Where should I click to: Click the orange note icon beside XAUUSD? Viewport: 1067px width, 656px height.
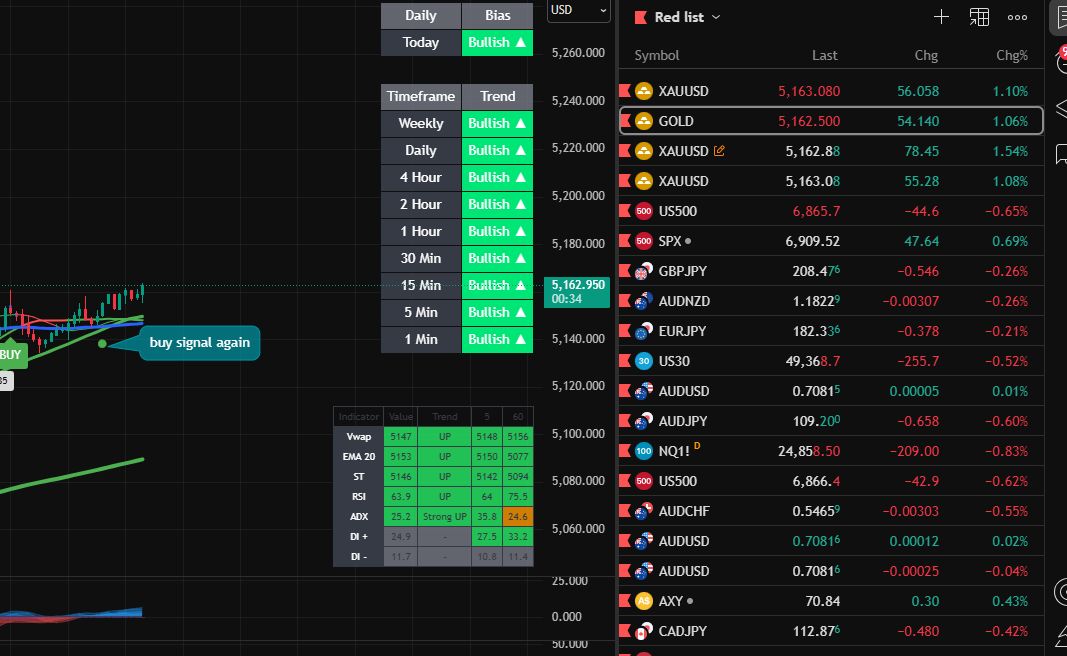pyautogui.click(x=719, y=151)
